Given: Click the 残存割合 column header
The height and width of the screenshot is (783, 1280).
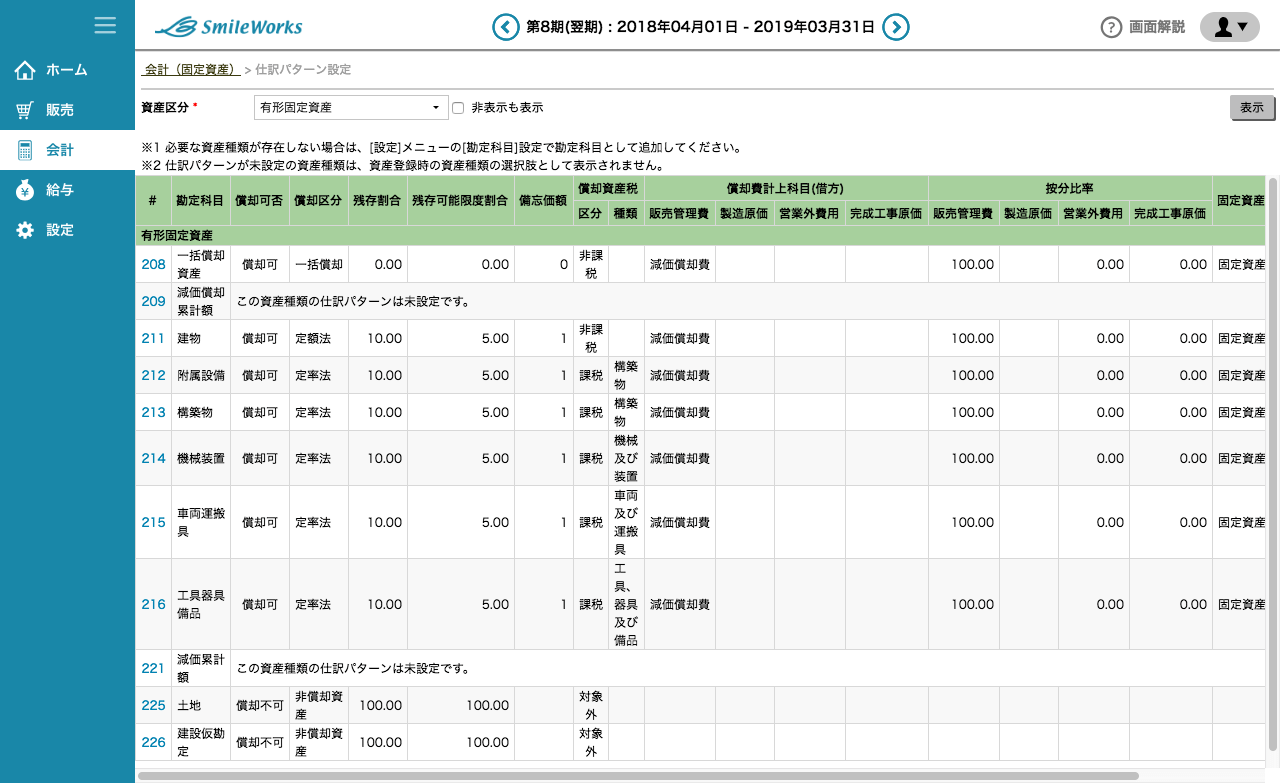Looking at the screenshot, I should 378,200.
